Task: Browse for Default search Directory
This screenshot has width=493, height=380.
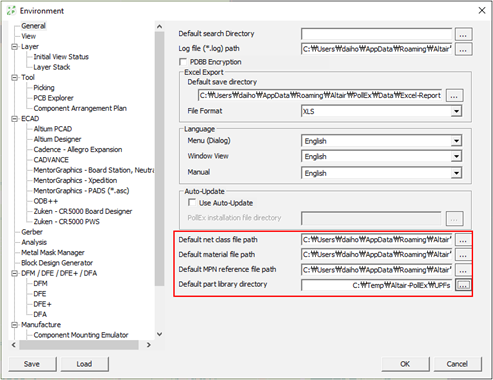Action: coord(463,34)
